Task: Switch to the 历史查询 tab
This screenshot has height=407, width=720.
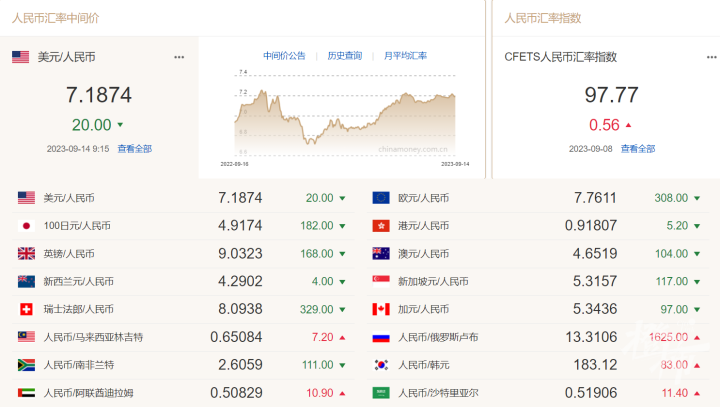Action: click(344, 56)
